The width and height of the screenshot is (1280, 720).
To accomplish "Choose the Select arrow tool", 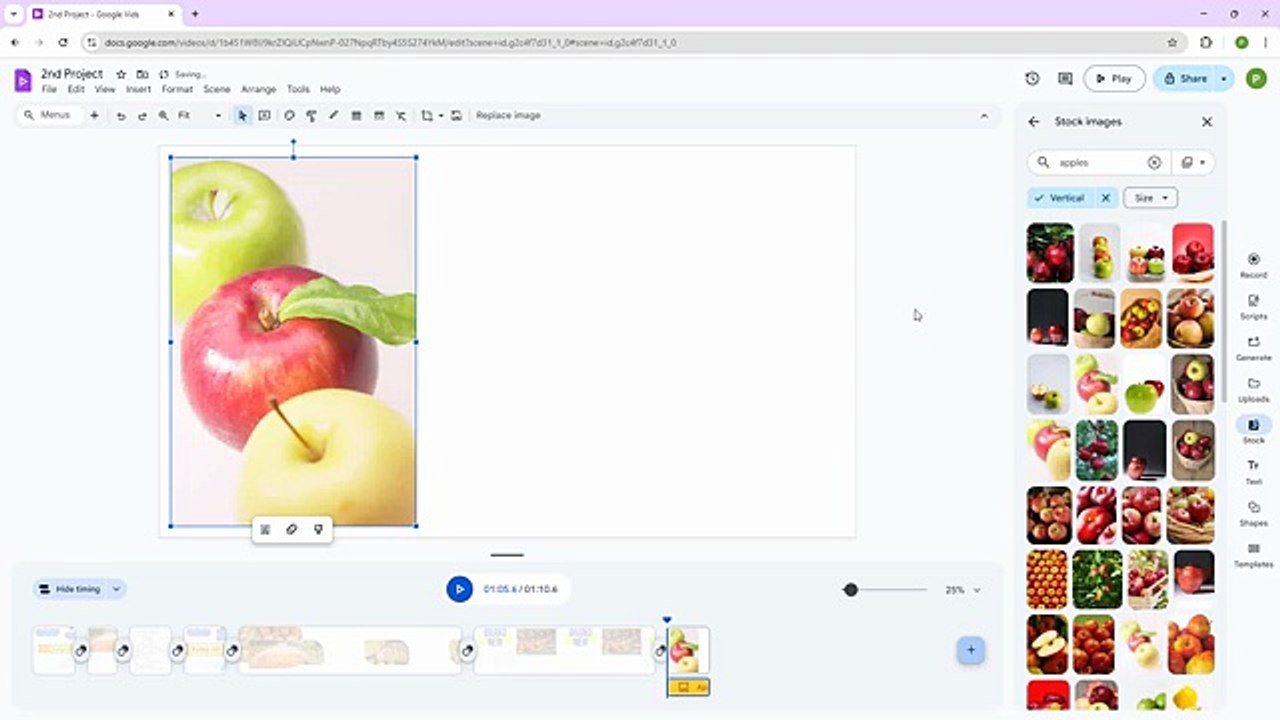I will 242,115.
